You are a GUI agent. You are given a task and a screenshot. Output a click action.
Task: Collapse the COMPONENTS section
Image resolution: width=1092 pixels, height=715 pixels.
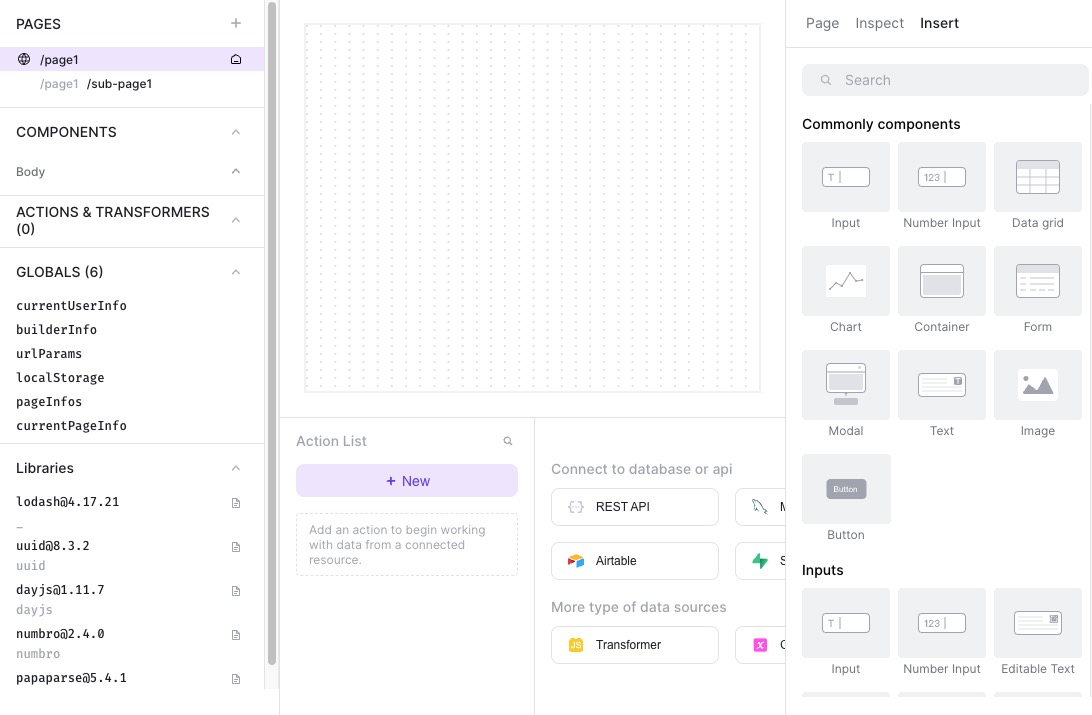pos(236,131)
